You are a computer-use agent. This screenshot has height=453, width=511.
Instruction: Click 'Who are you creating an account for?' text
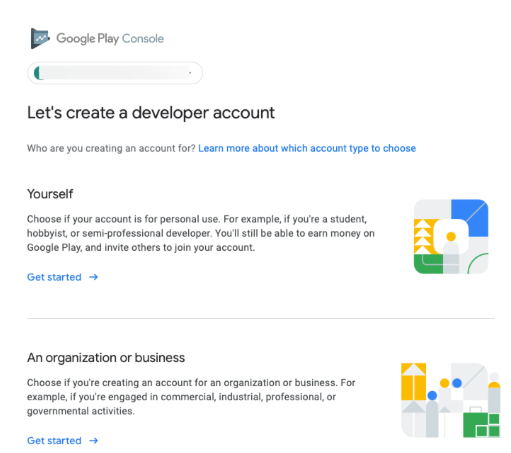pyautogui.click(x=111, y=148)
